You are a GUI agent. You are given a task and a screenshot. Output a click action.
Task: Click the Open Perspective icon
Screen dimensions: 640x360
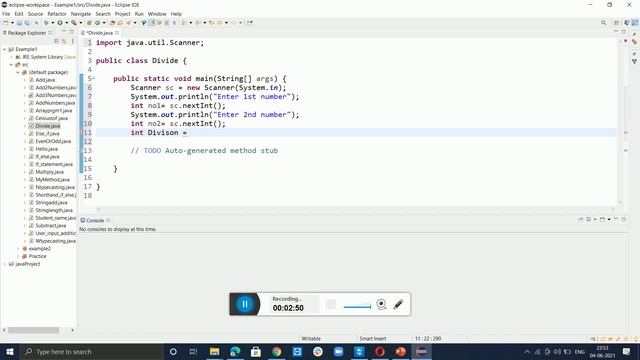(x=616, y=23)
